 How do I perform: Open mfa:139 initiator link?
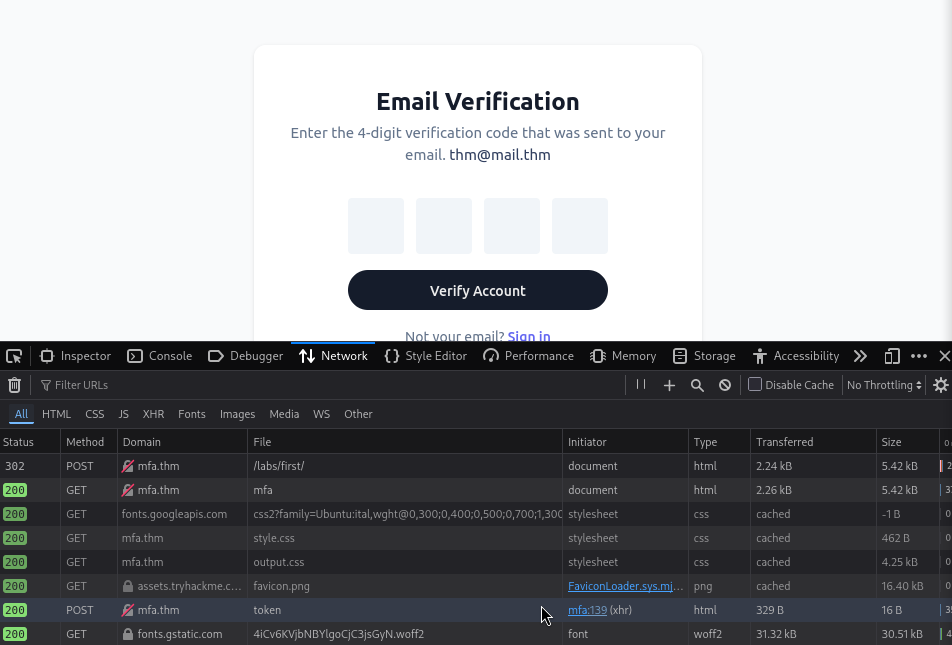point(587,610)
